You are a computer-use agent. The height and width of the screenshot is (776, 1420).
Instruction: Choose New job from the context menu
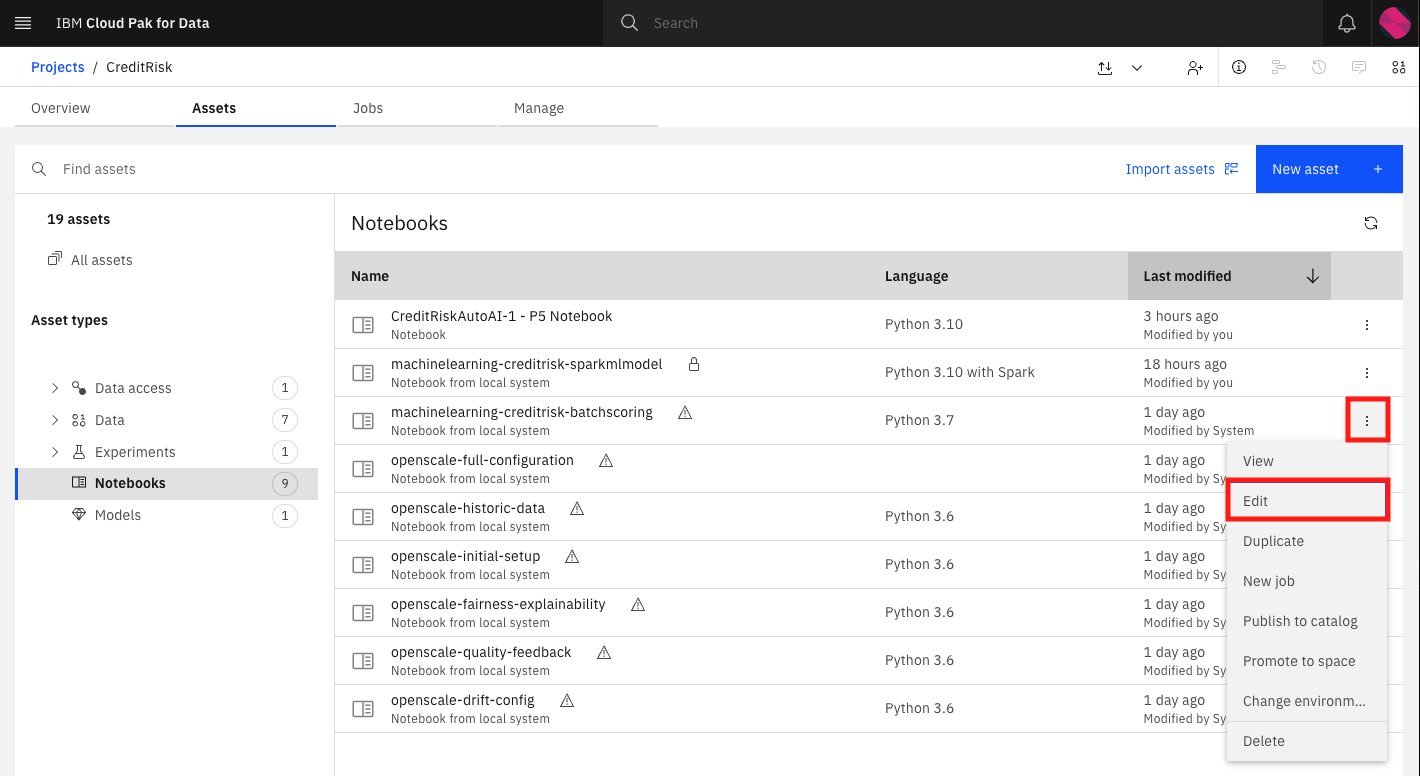coord(1307,581)
